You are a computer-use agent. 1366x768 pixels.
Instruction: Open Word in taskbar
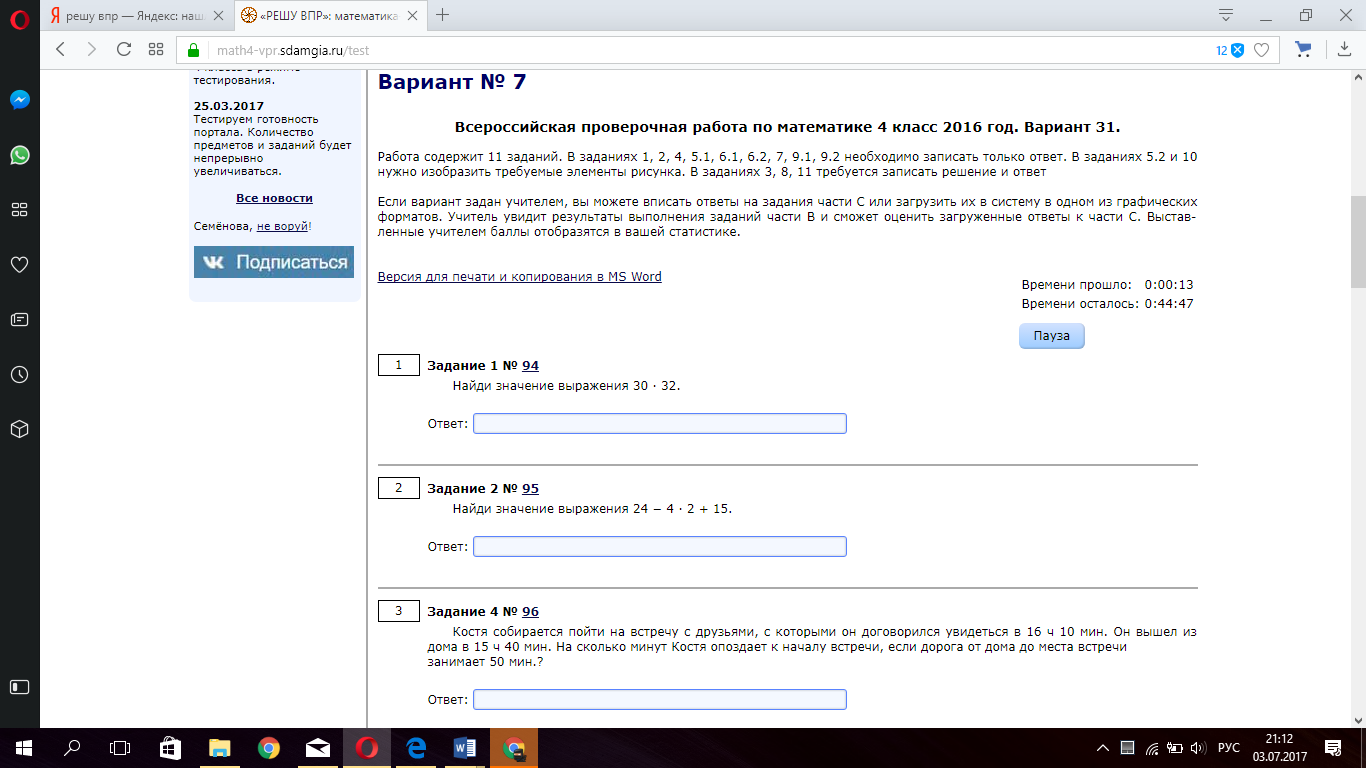click(x=465, y=746)
